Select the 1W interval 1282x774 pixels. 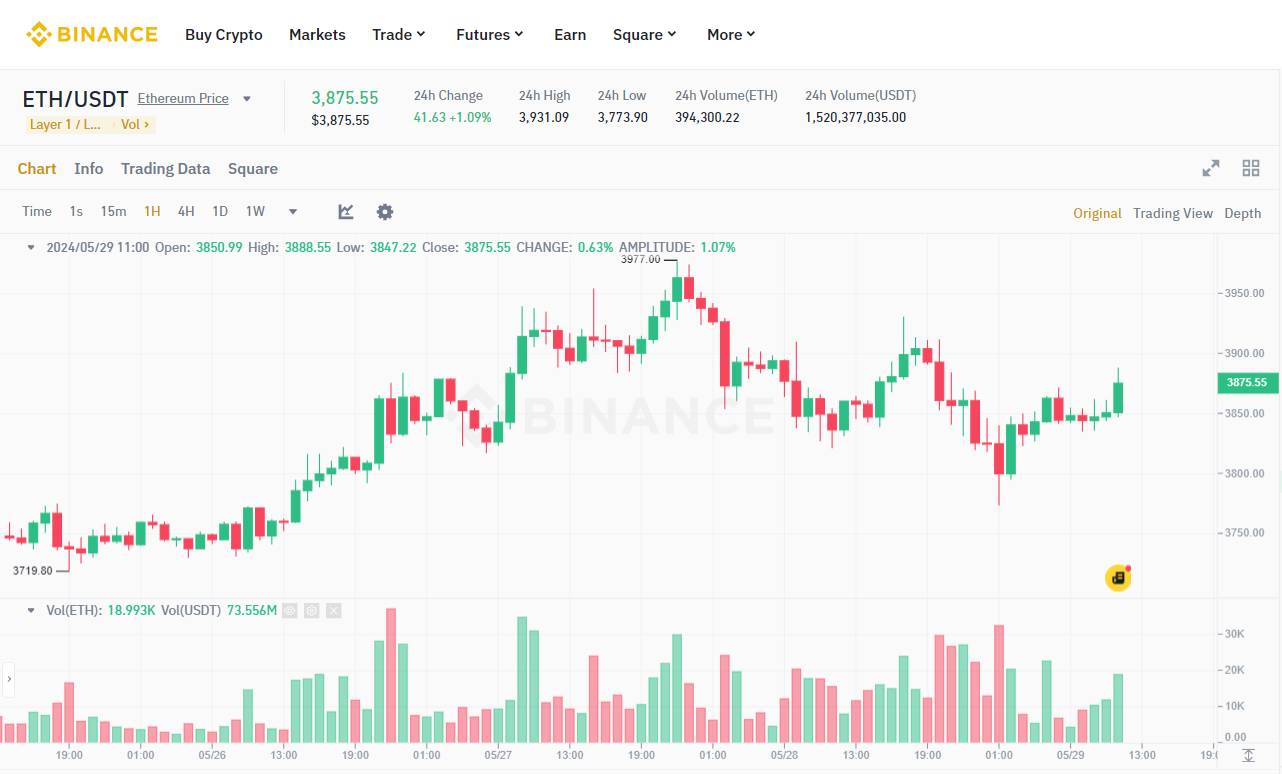pyautogui.click(x=255, y=211)
